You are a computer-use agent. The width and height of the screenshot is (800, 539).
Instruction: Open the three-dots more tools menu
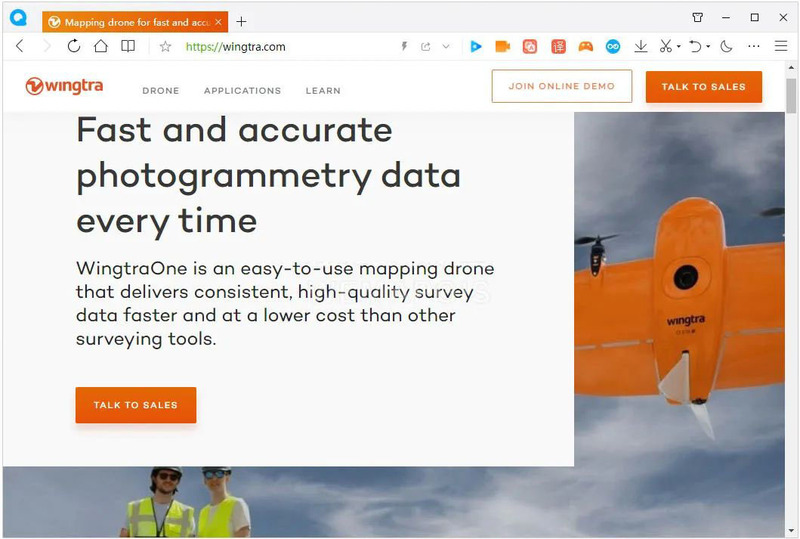[754, 46]
